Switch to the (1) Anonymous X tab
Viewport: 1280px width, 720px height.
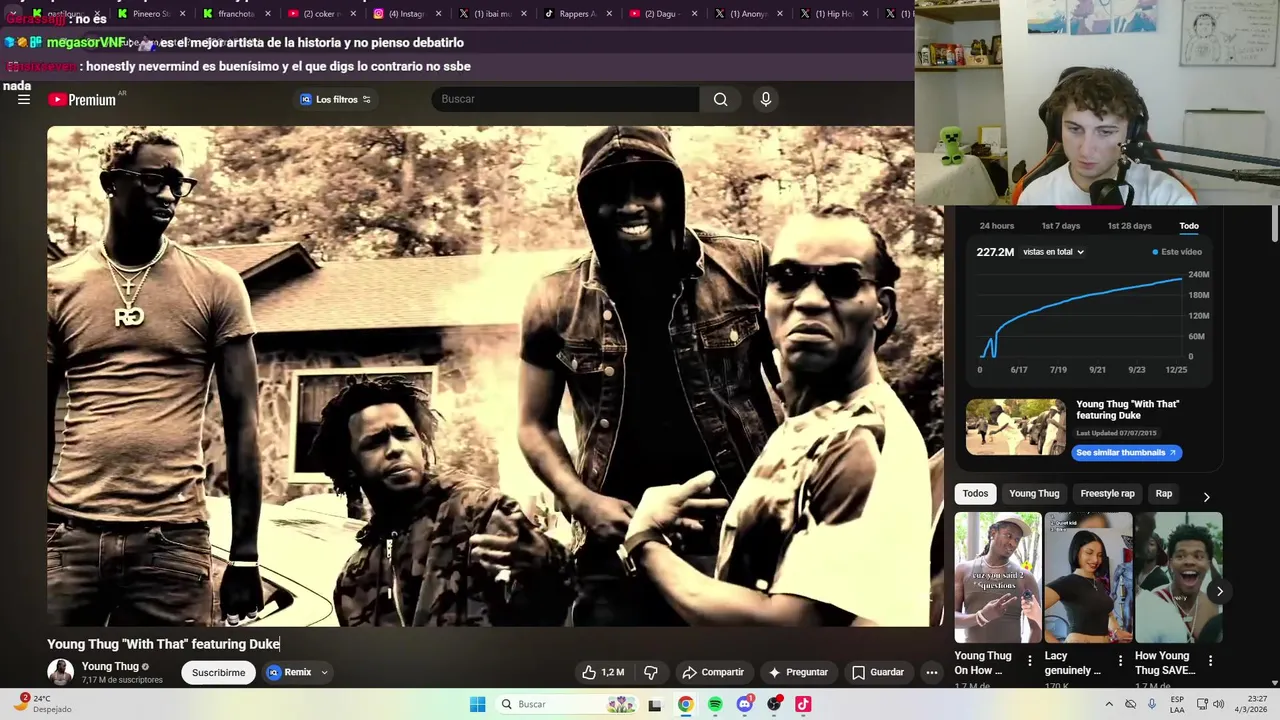point(746,14)
